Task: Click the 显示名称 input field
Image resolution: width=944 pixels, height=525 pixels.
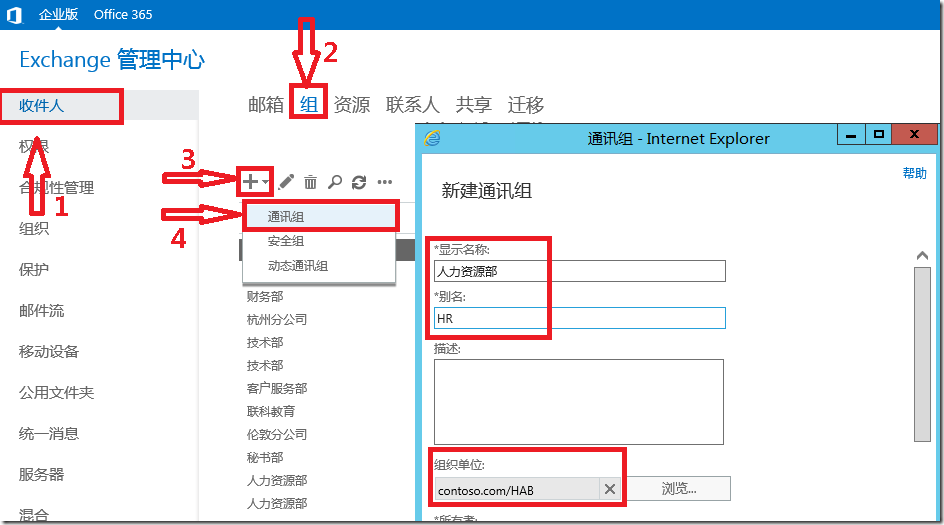Action: tap(580, 271)
